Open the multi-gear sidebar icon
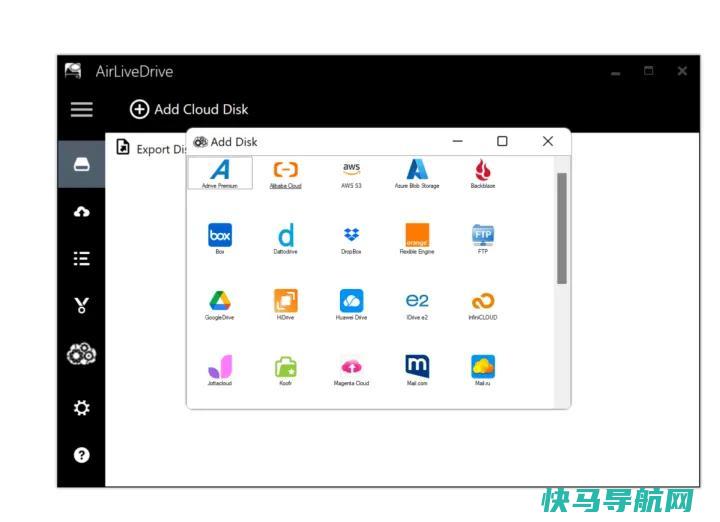The height and width of the screenshot is (522, 720). point(82,354)
